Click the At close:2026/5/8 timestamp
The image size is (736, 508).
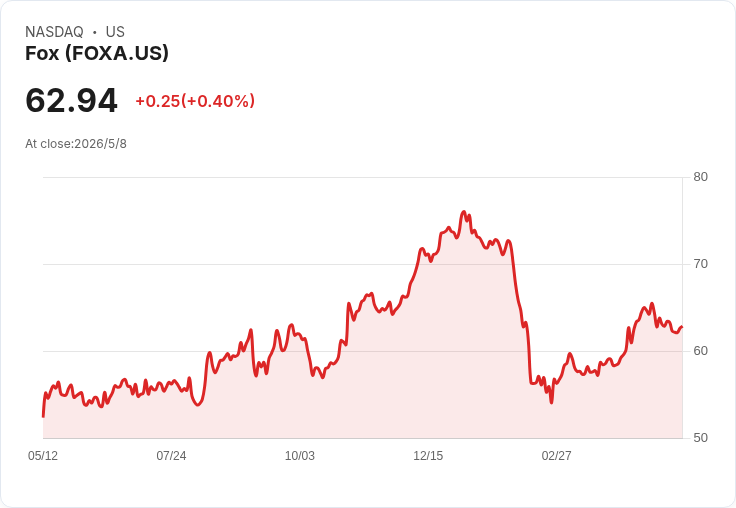click(76, 144)
